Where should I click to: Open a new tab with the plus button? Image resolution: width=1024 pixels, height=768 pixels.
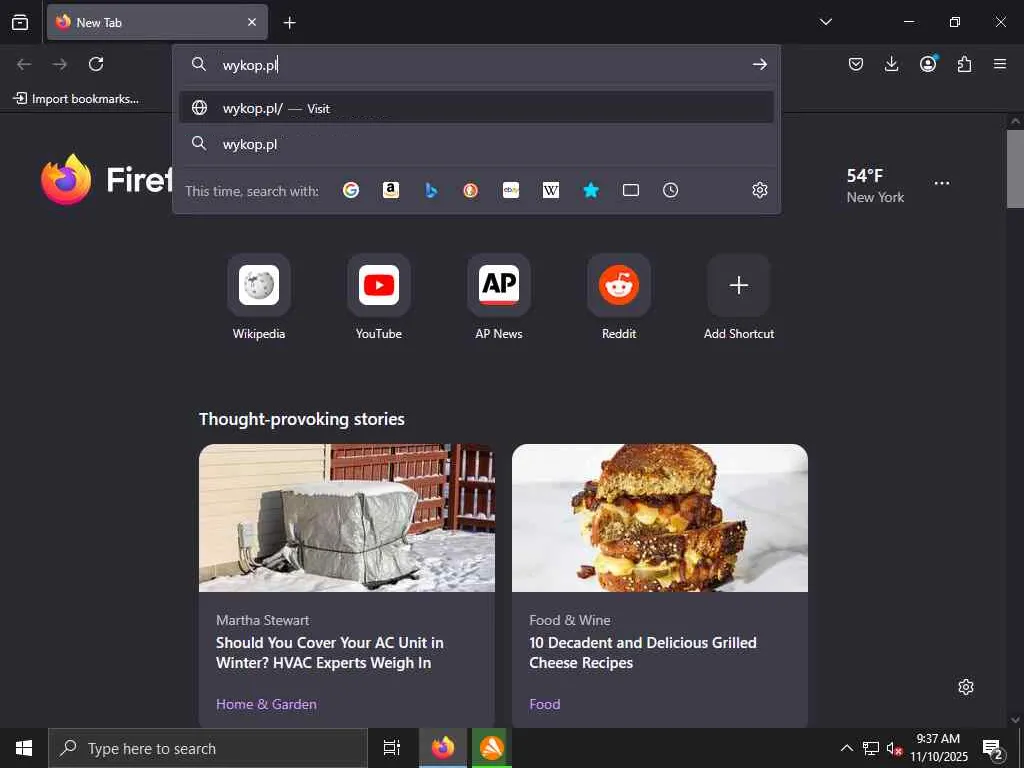289,23
